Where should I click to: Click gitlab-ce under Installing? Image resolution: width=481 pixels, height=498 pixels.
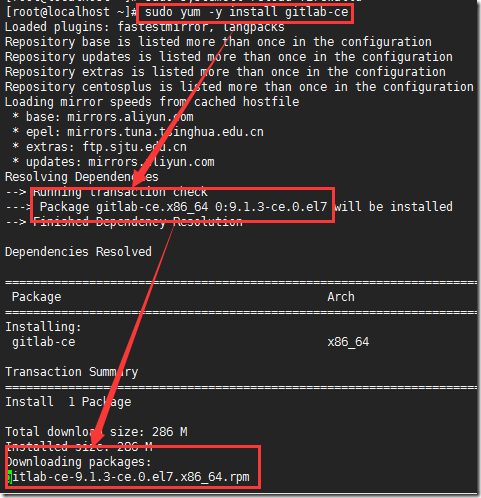44,342
